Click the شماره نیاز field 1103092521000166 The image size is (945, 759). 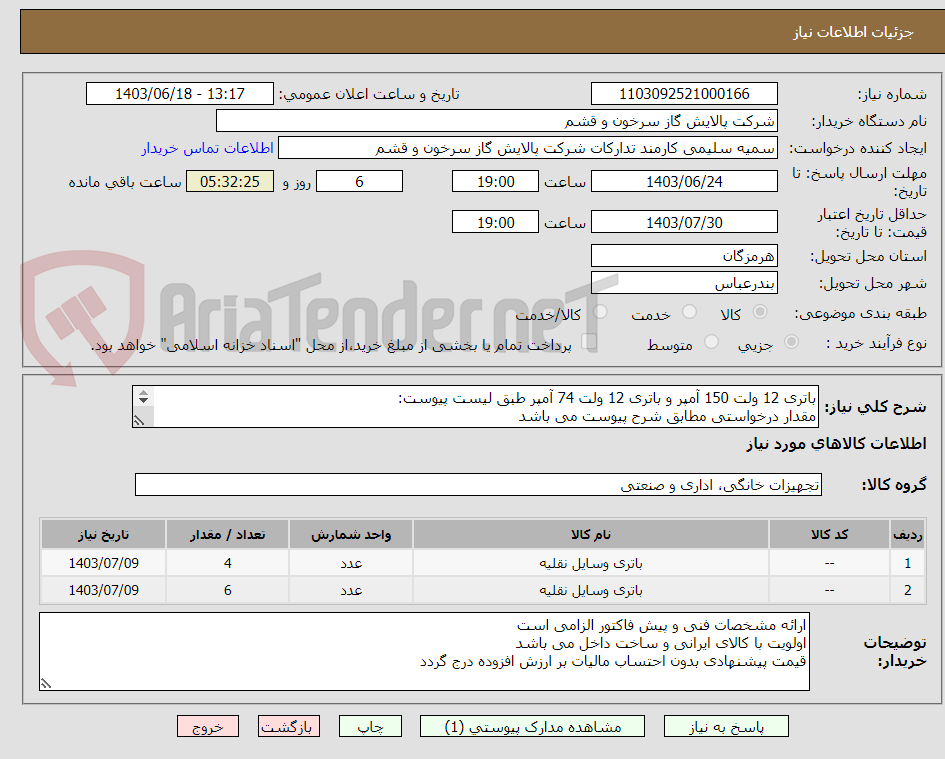coord(684,94)
